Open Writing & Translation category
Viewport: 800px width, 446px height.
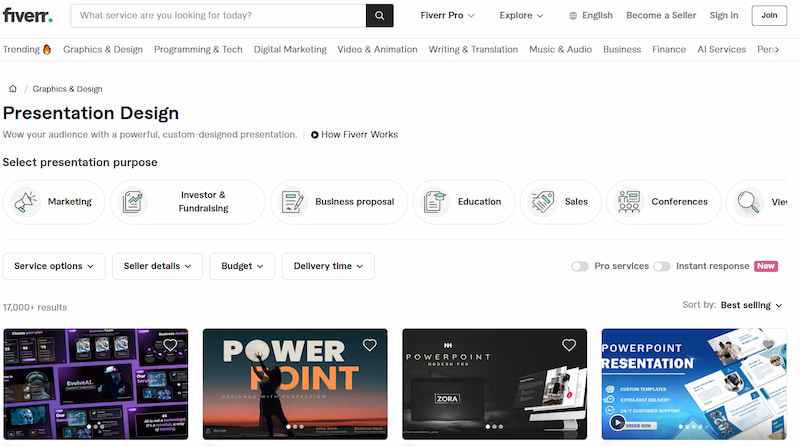[473, 49]
